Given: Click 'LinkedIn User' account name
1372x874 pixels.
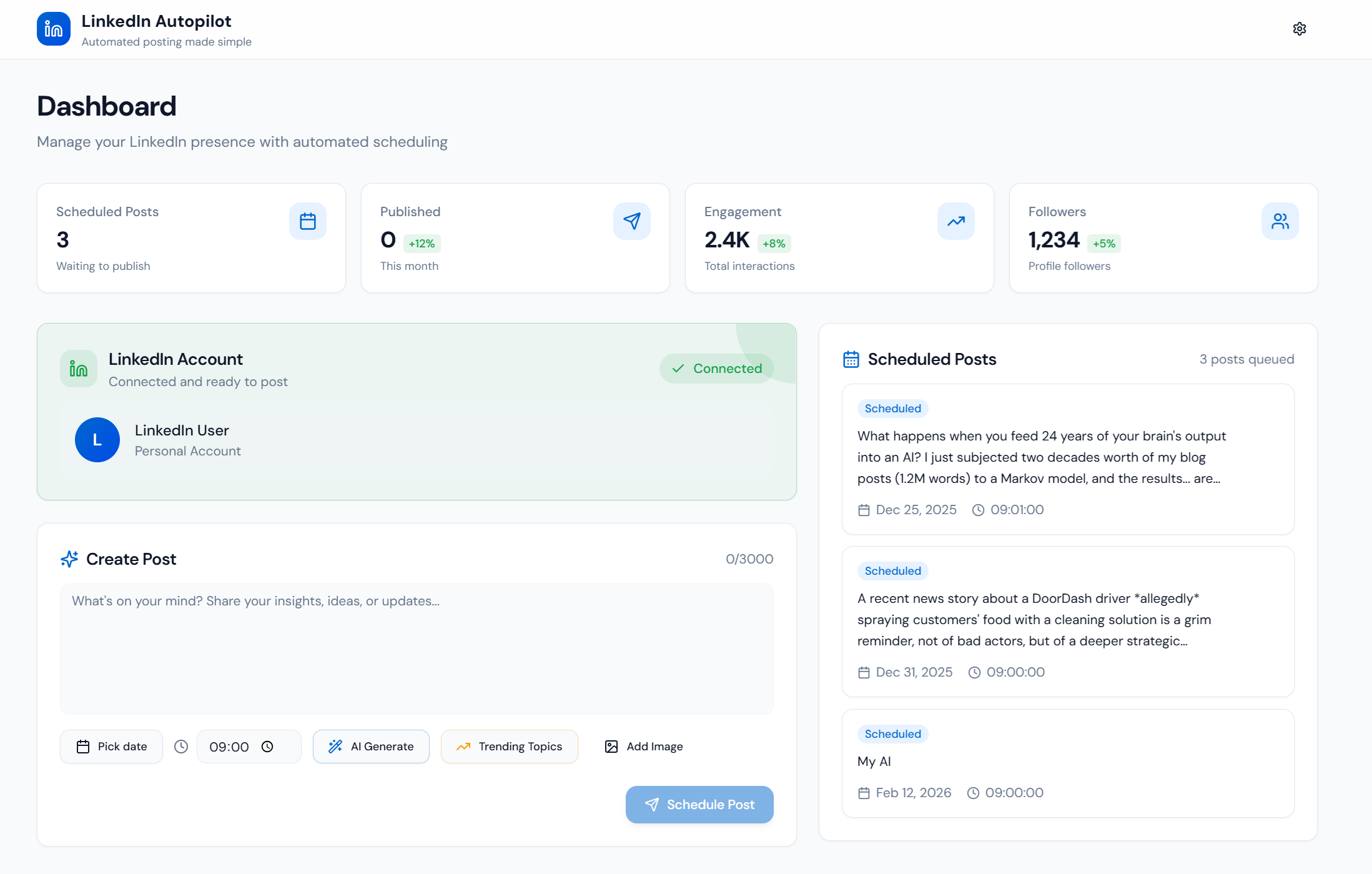Looking at the screenshot, I should (182, 430).
